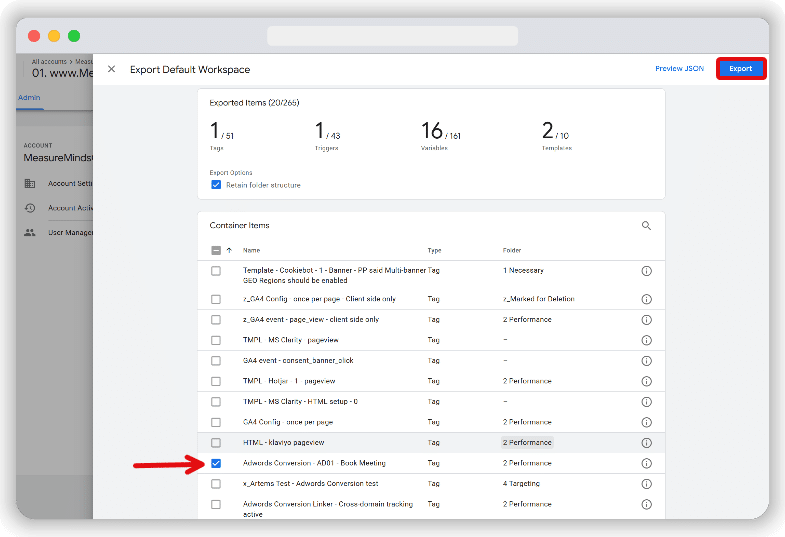Click the x_Artems Test Adwords Conversion name

310,483
